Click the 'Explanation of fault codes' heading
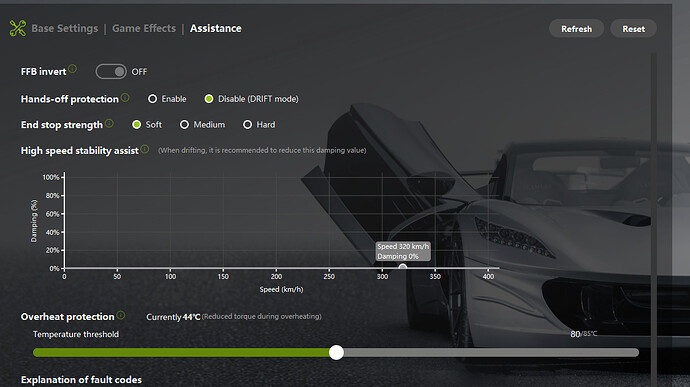 [x=81, y=380]
